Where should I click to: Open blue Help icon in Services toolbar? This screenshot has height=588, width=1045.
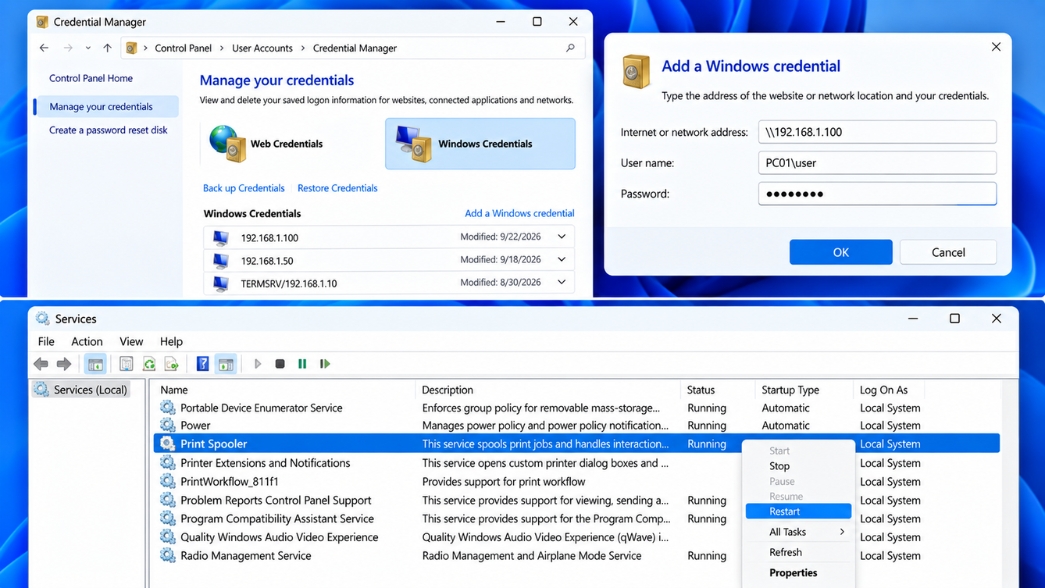[203, 364]
